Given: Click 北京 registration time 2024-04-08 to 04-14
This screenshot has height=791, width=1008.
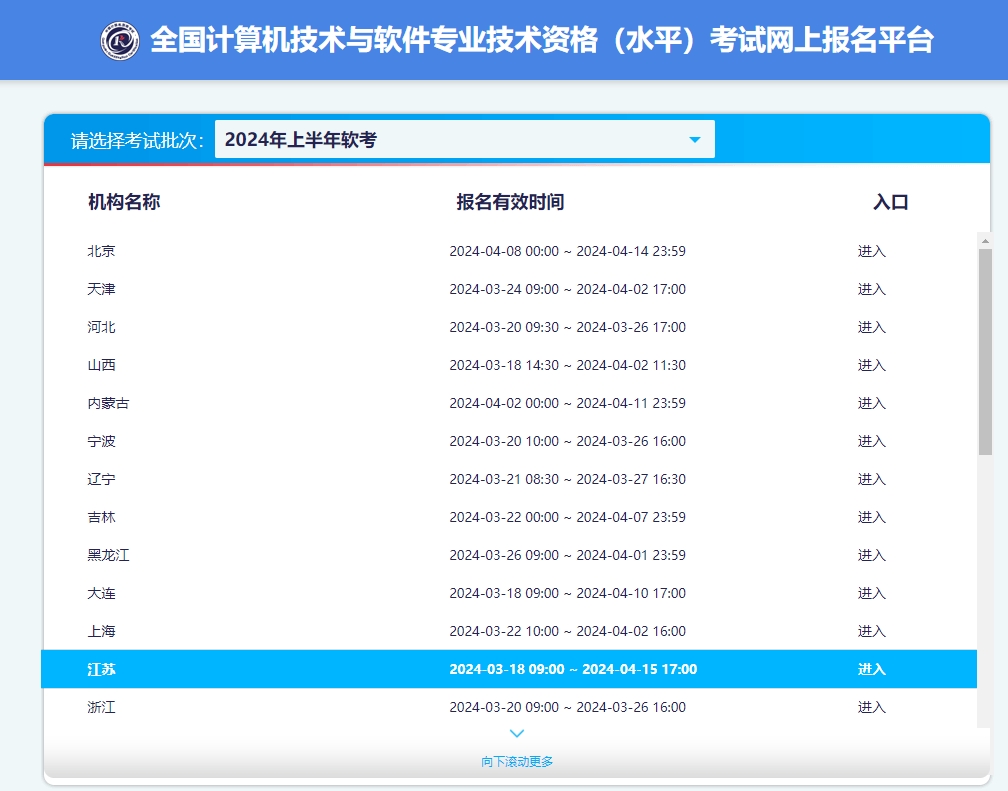Looking at the screenshot, I should [568, 251].
